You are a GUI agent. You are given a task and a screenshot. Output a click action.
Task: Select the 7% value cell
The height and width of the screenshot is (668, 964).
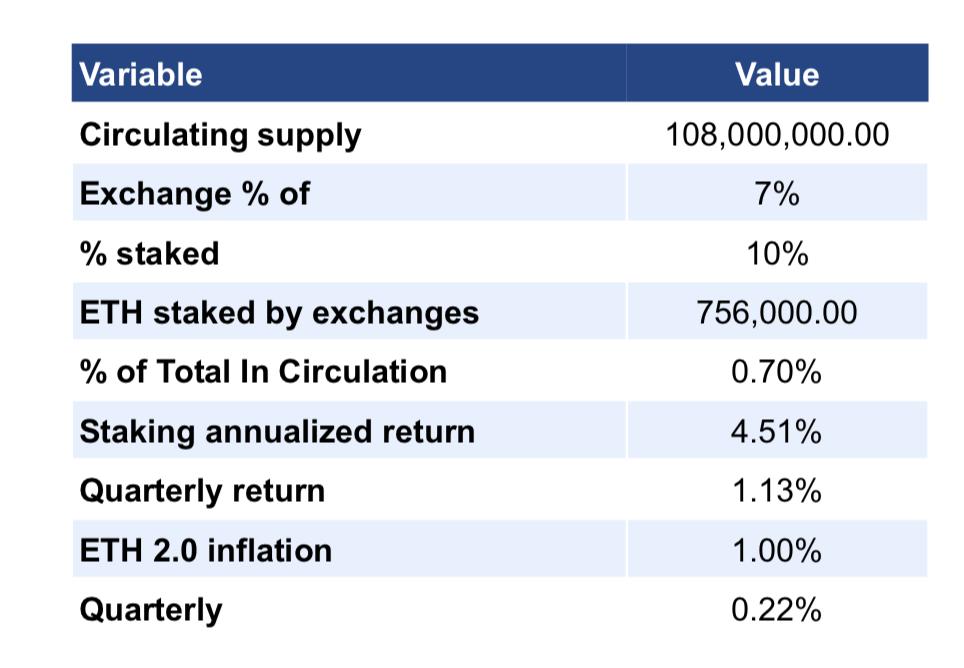tap(777, 194)
